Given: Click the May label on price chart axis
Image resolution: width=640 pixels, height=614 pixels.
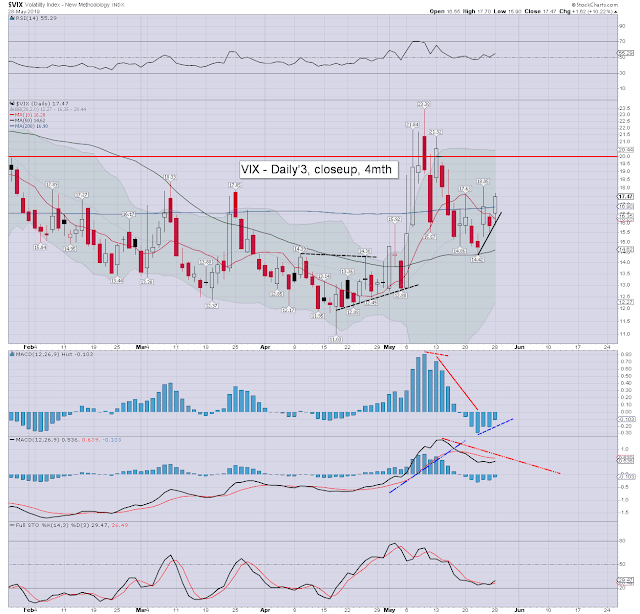Looking at the screenshot, I should click(x=389, y=347).
